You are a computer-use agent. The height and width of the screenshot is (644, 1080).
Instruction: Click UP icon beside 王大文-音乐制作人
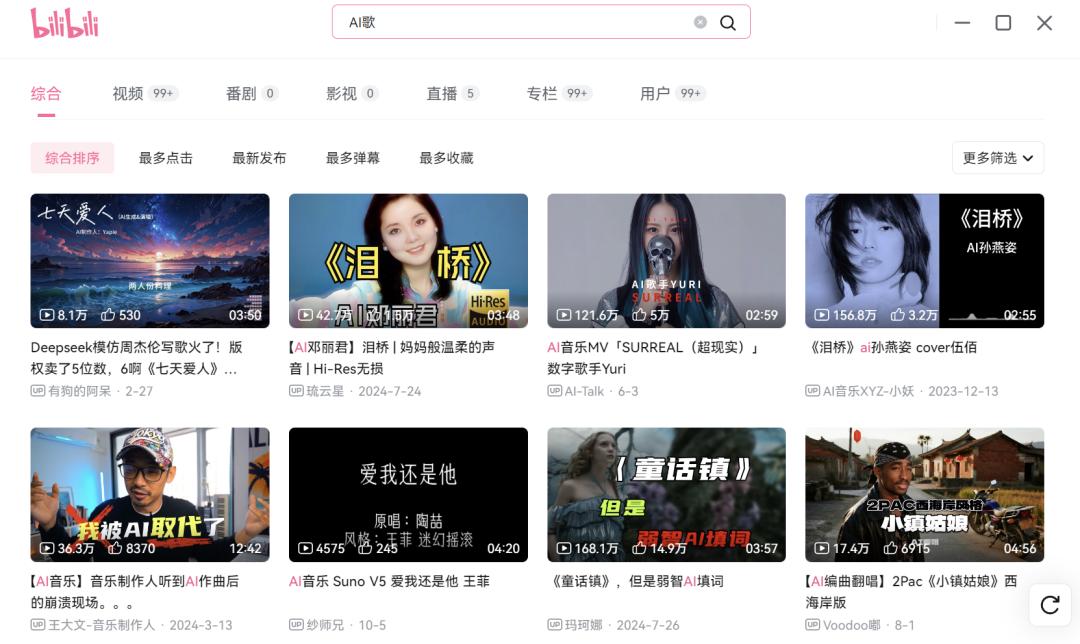coord(37,625)
